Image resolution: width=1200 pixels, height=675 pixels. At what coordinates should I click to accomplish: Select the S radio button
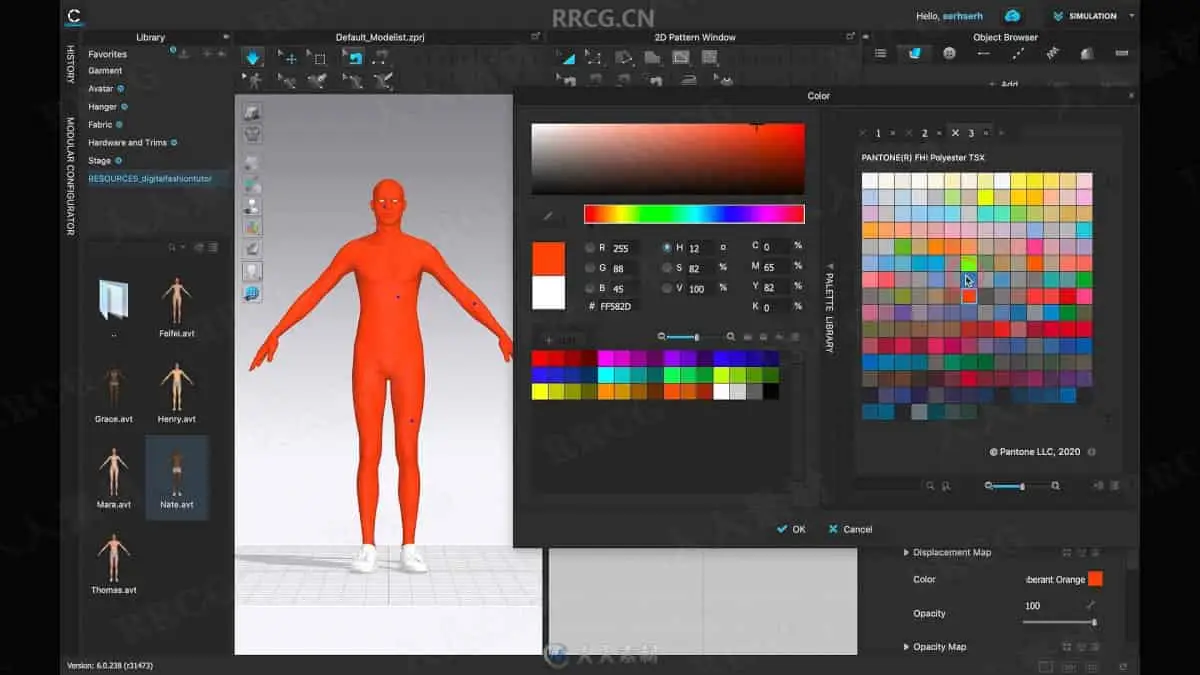coord(667,268)
